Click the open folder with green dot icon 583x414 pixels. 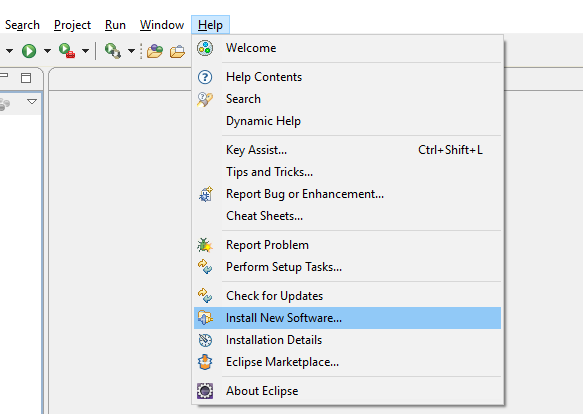pos(155,51)
